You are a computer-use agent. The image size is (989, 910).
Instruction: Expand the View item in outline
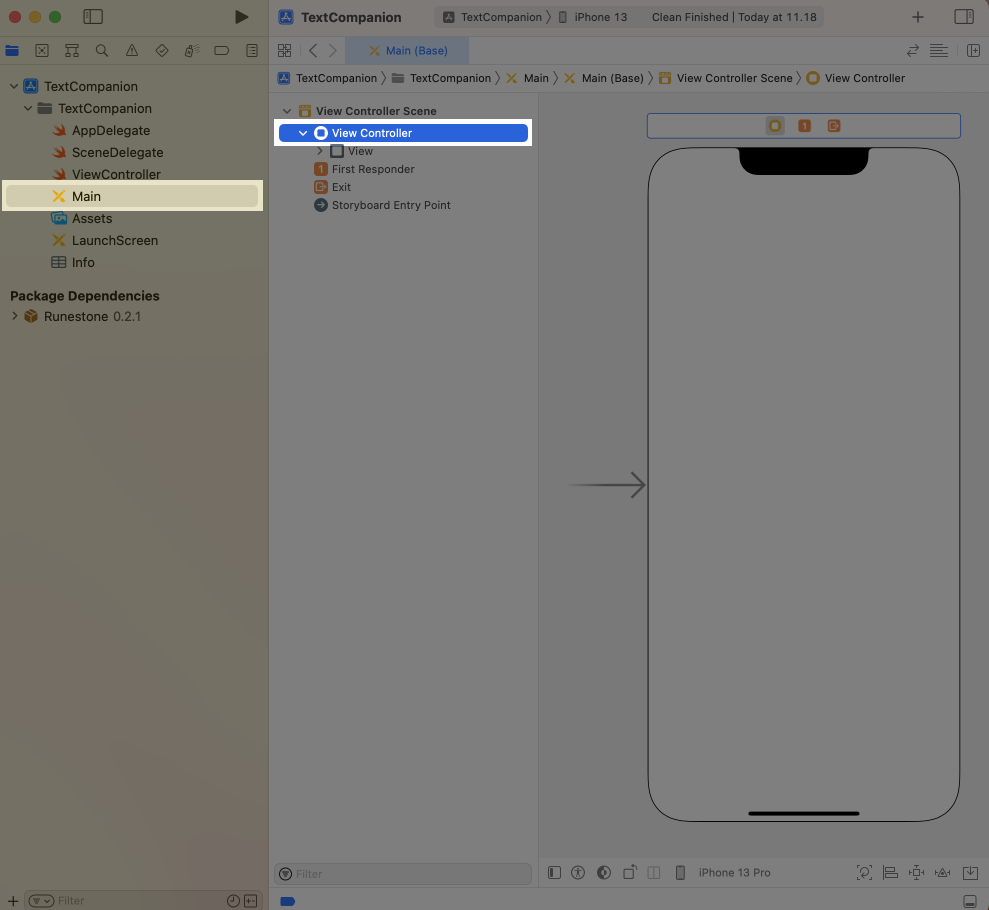(320, 151)
